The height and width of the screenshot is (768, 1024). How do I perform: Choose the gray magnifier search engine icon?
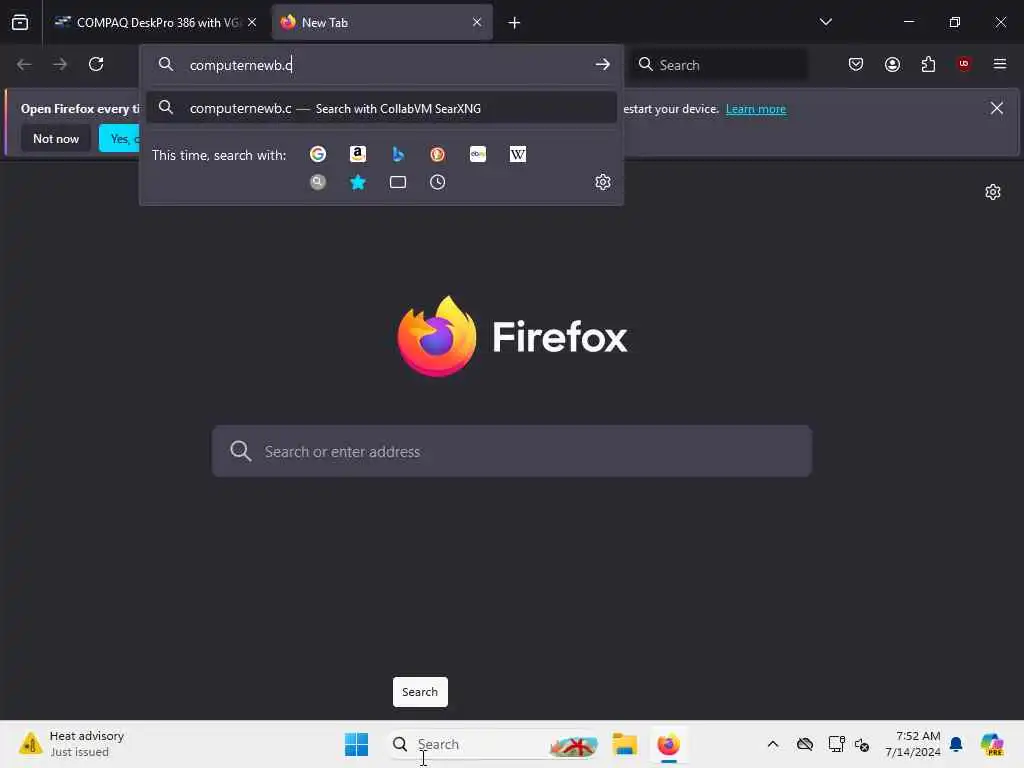[318, 182]
